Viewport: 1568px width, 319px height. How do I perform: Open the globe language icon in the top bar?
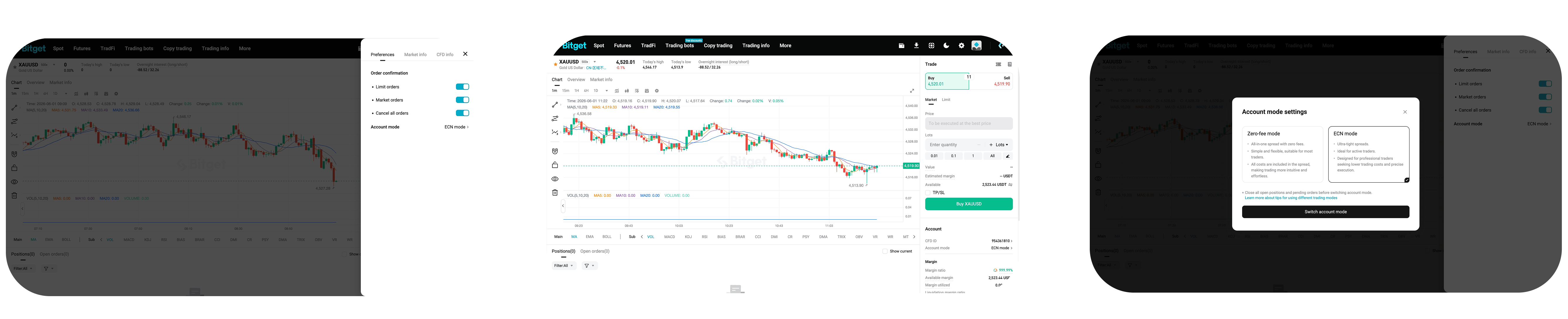pyautogui.click(x=931, y=46)
